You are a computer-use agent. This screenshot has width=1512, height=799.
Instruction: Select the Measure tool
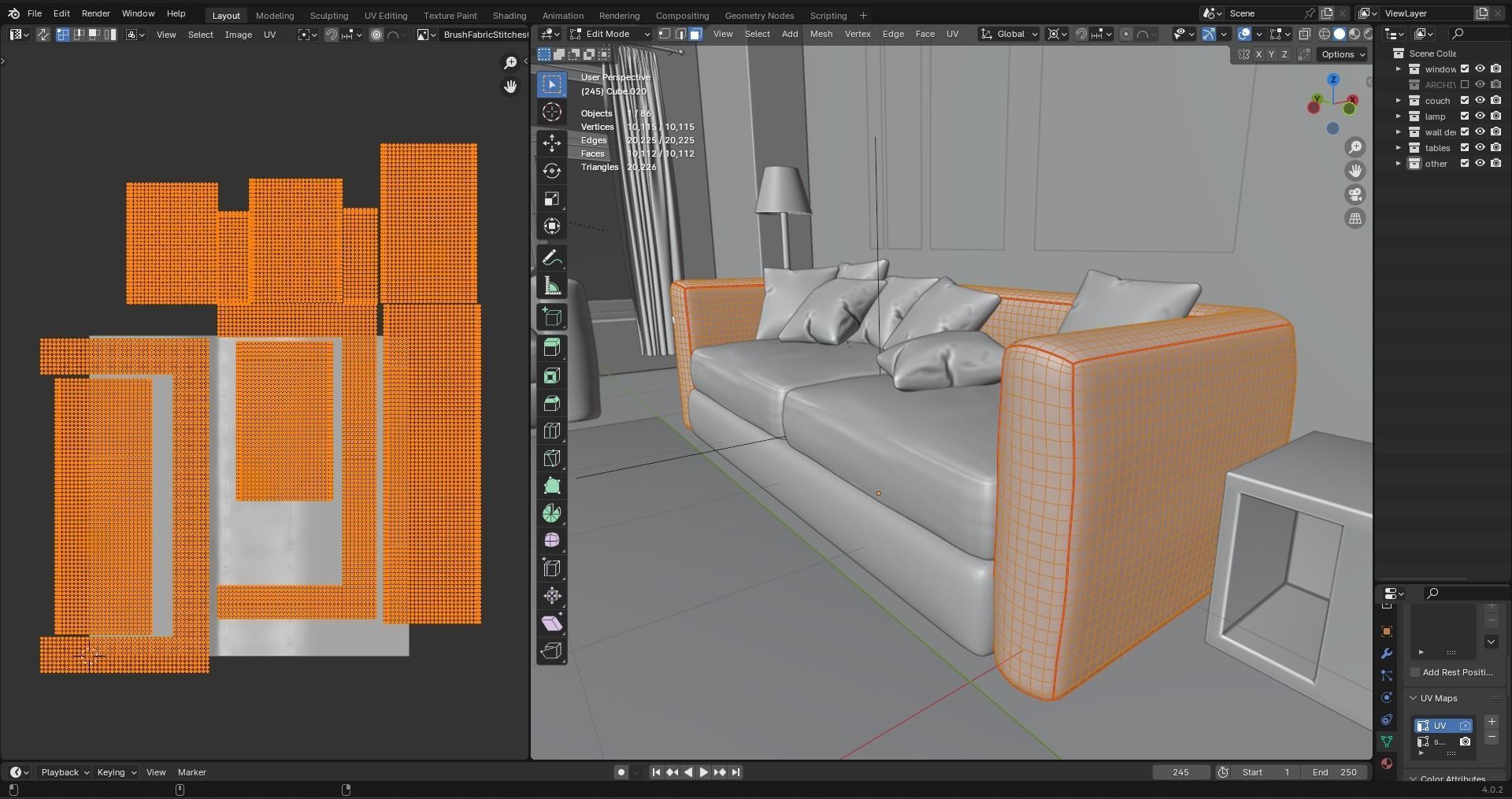coord(552,286)
